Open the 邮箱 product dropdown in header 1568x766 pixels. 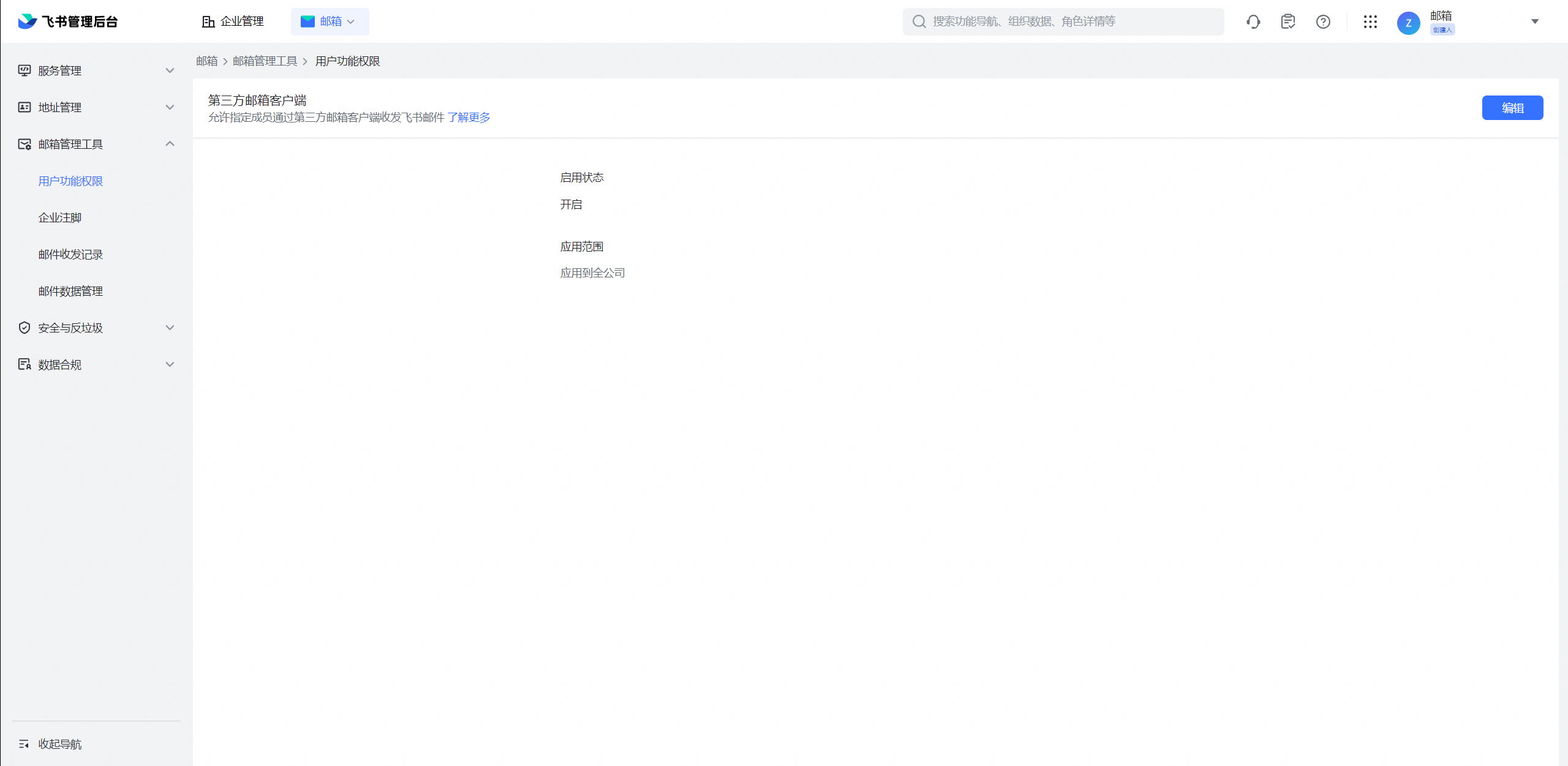[330, 21]
